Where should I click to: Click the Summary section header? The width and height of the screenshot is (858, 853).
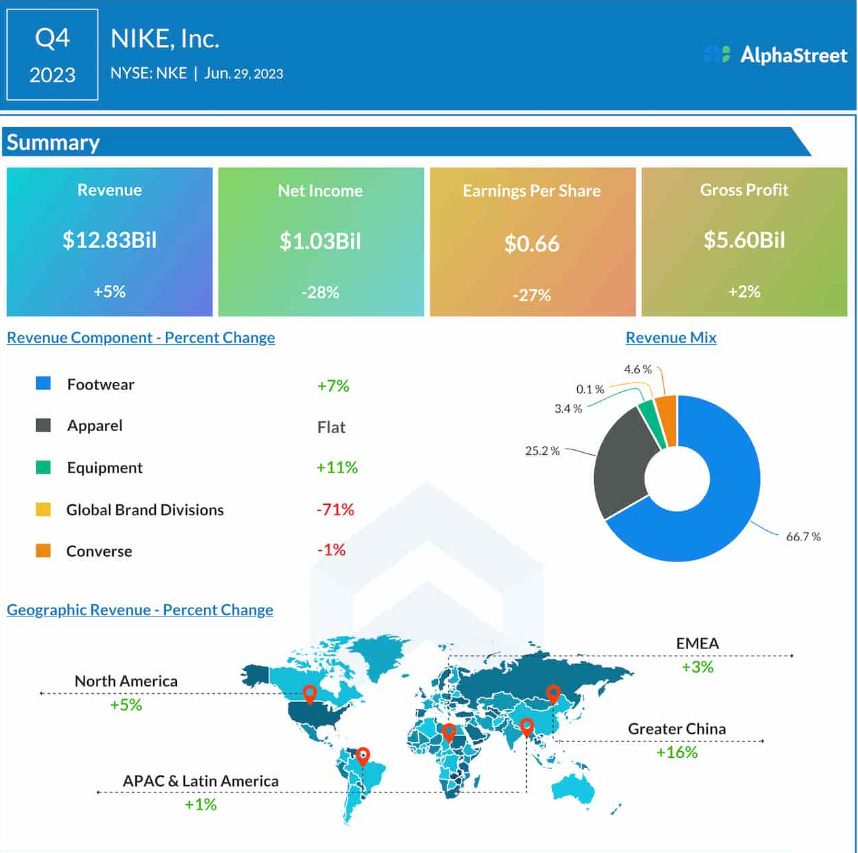(x=406, y=142)
